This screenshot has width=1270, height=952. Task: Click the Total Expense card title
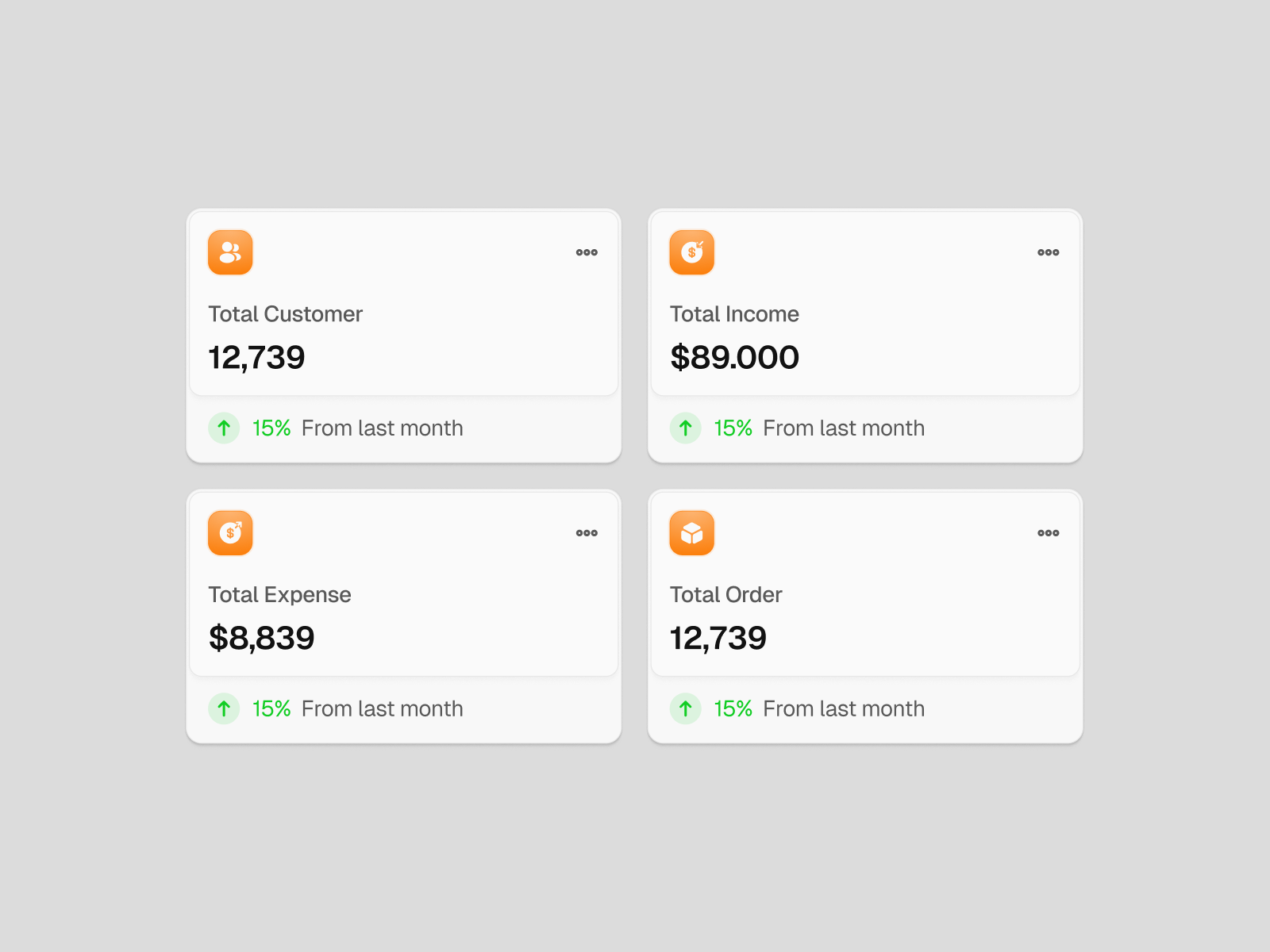point(279,594)
